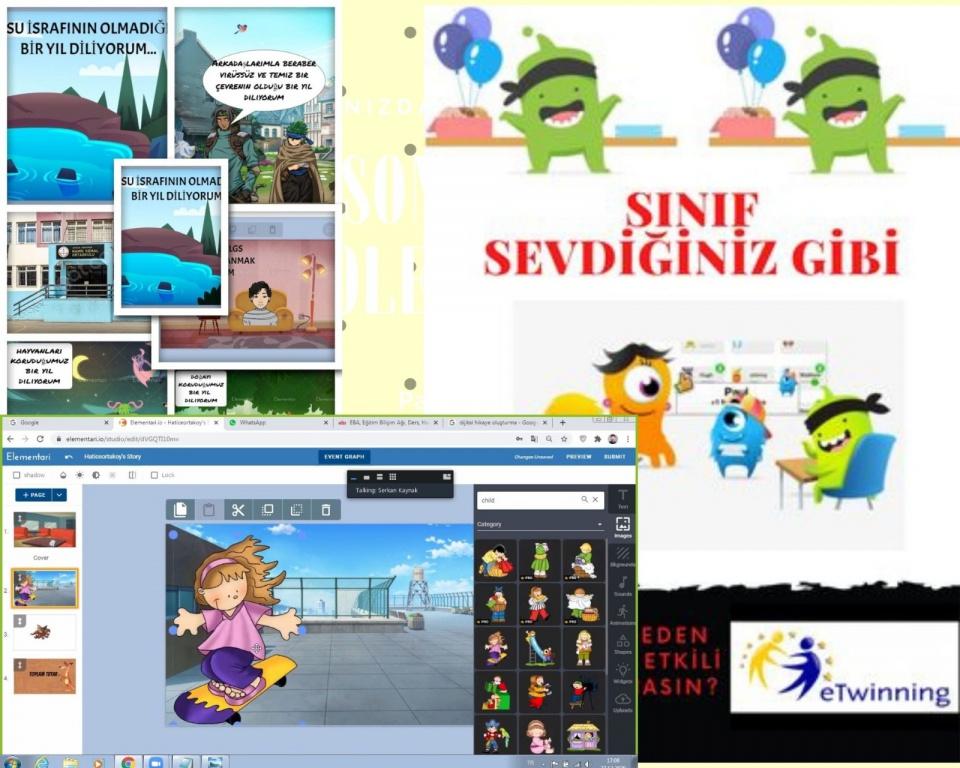
Task: Reload the page with browser refresh icon
Action: (x=40, y=439)
